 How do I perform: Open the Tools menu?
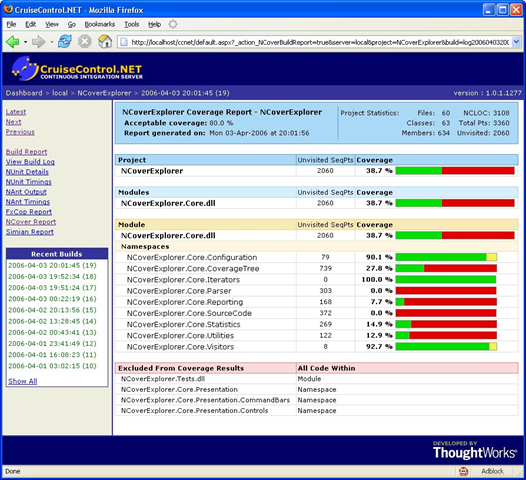(x=132, y=24)
